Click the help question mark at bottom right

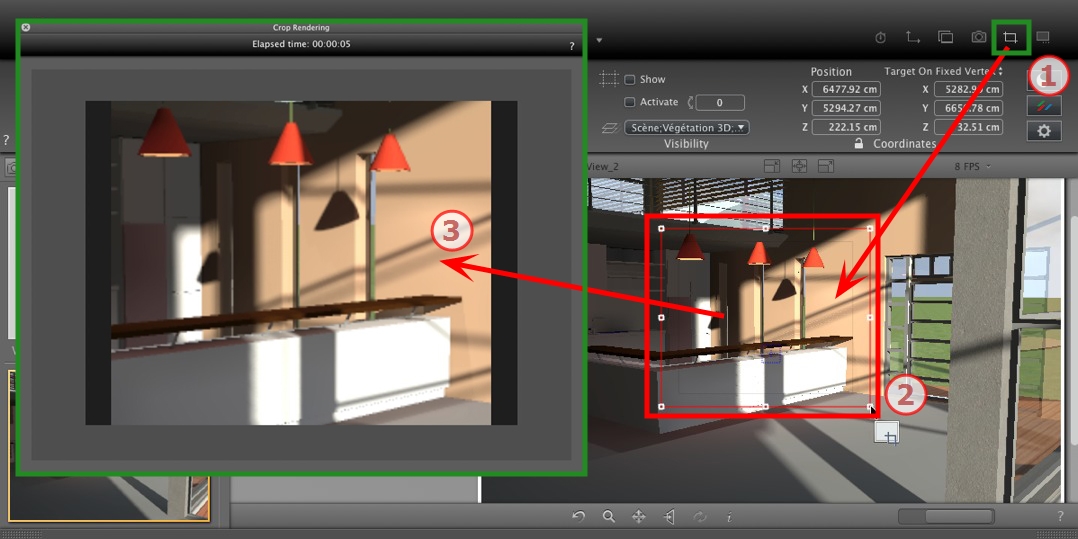(x=1059, y=516)
